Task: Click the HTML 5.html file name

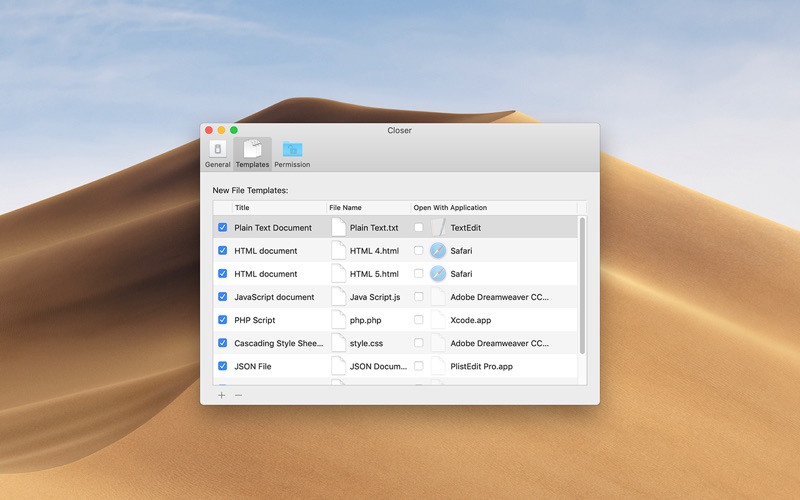Action: (374, 274)
